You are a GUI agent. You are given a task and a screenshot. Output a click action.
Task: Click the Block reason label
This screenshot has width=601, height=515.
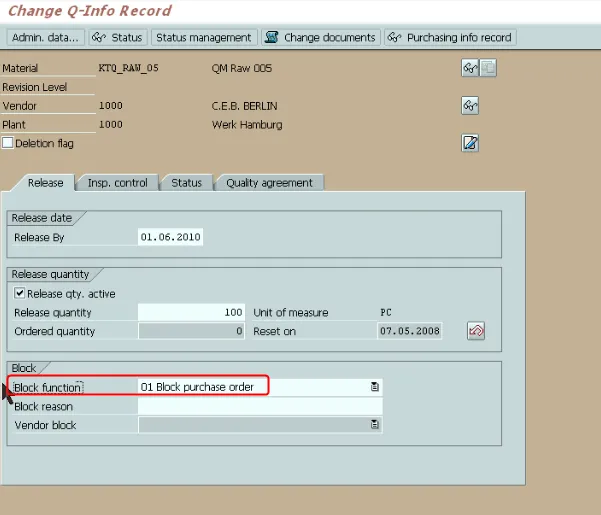pos(43,407)
